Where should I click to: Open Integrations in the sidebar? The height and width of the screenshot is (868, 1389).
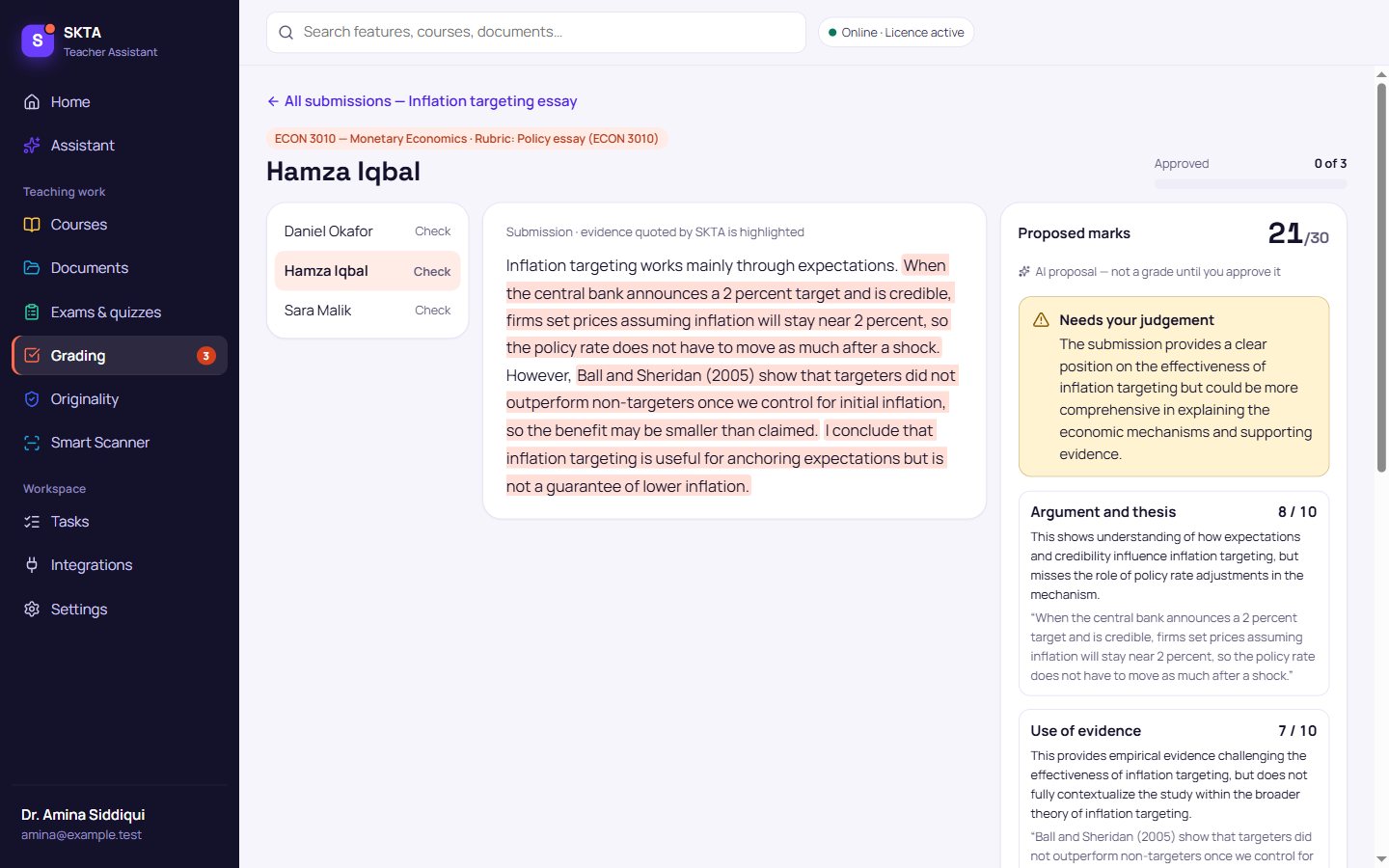point(120,565)
